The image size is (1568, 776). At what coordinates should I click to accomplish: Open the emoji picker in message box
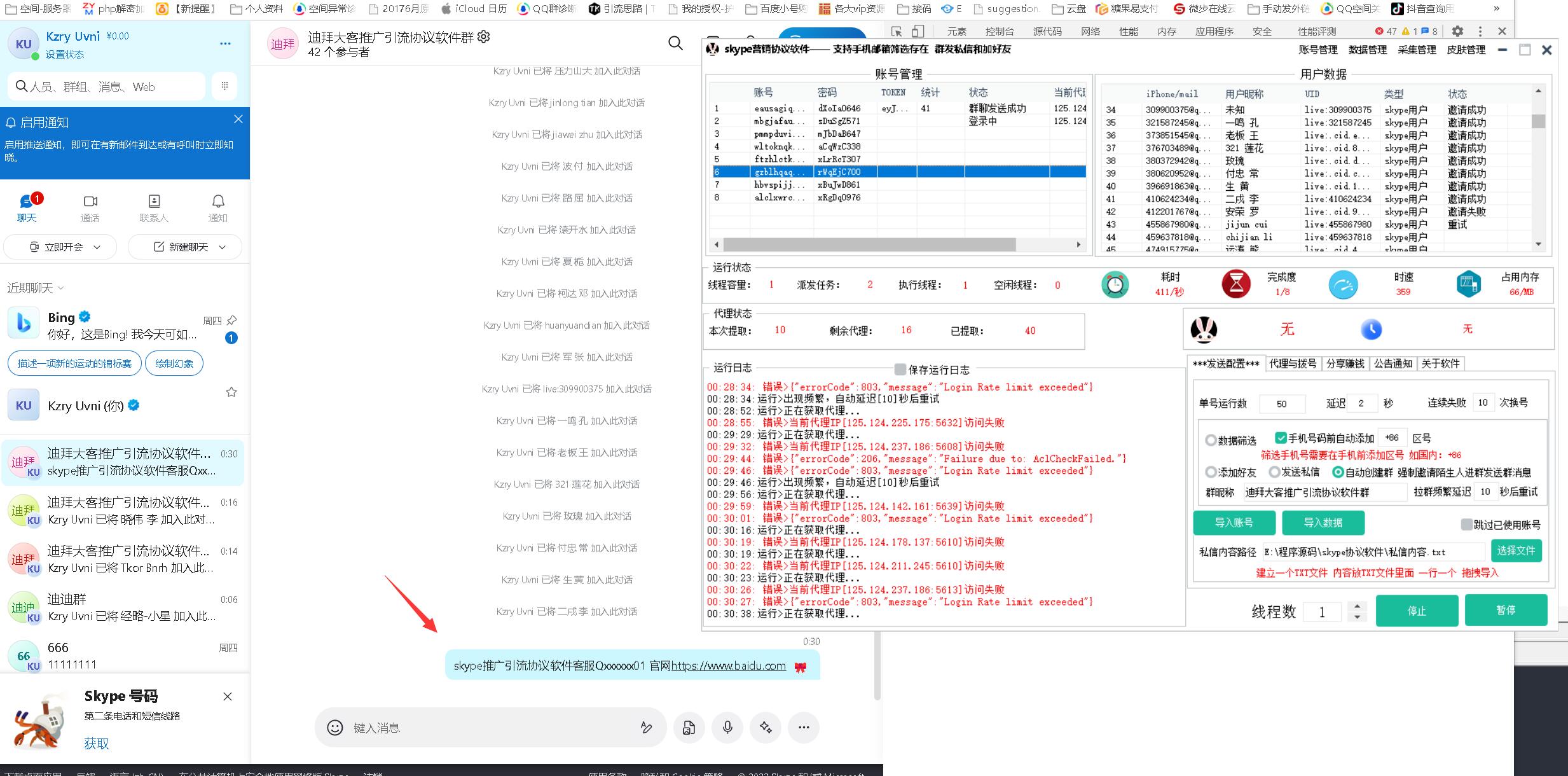pos(334,728)
